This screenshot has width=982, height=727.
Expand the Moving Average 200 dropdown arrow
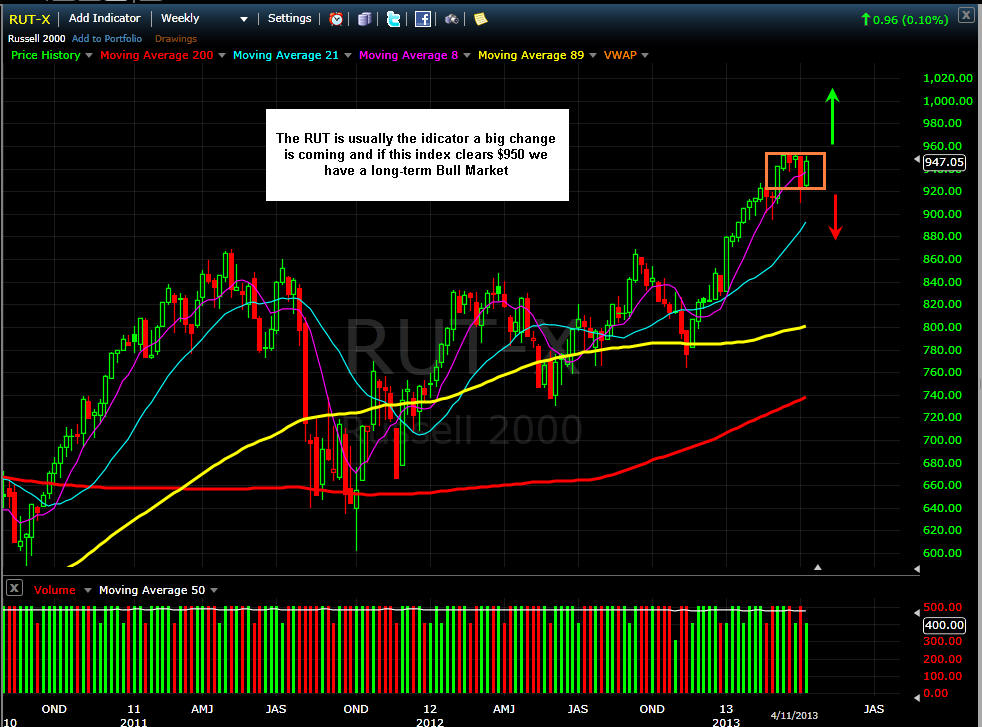point(222,56)
